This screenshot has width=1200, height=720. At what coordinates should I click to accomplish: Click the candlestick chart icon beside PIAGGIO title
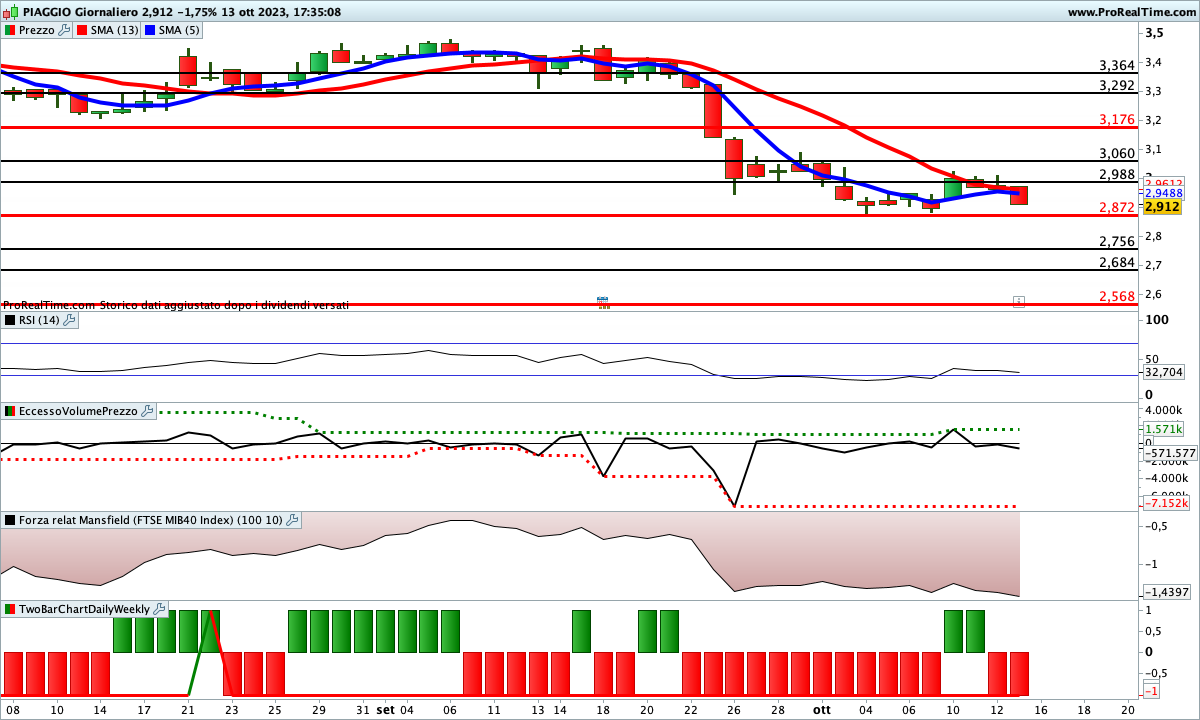click(8, 12)
